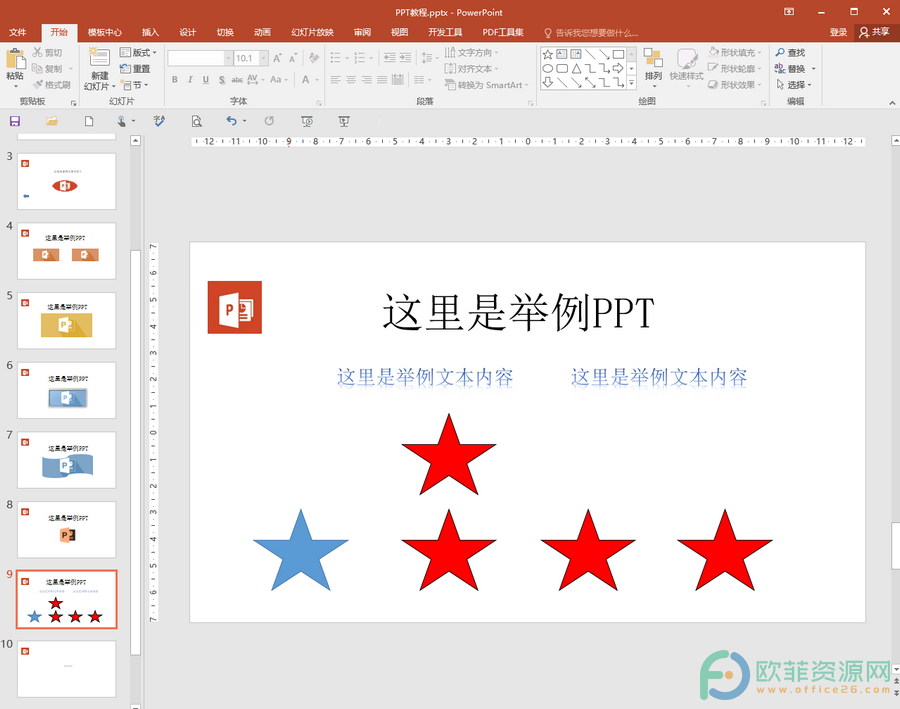900x709 pixels.
Task: Select the text box shape in gallery
Action: [x=562, y=55]
